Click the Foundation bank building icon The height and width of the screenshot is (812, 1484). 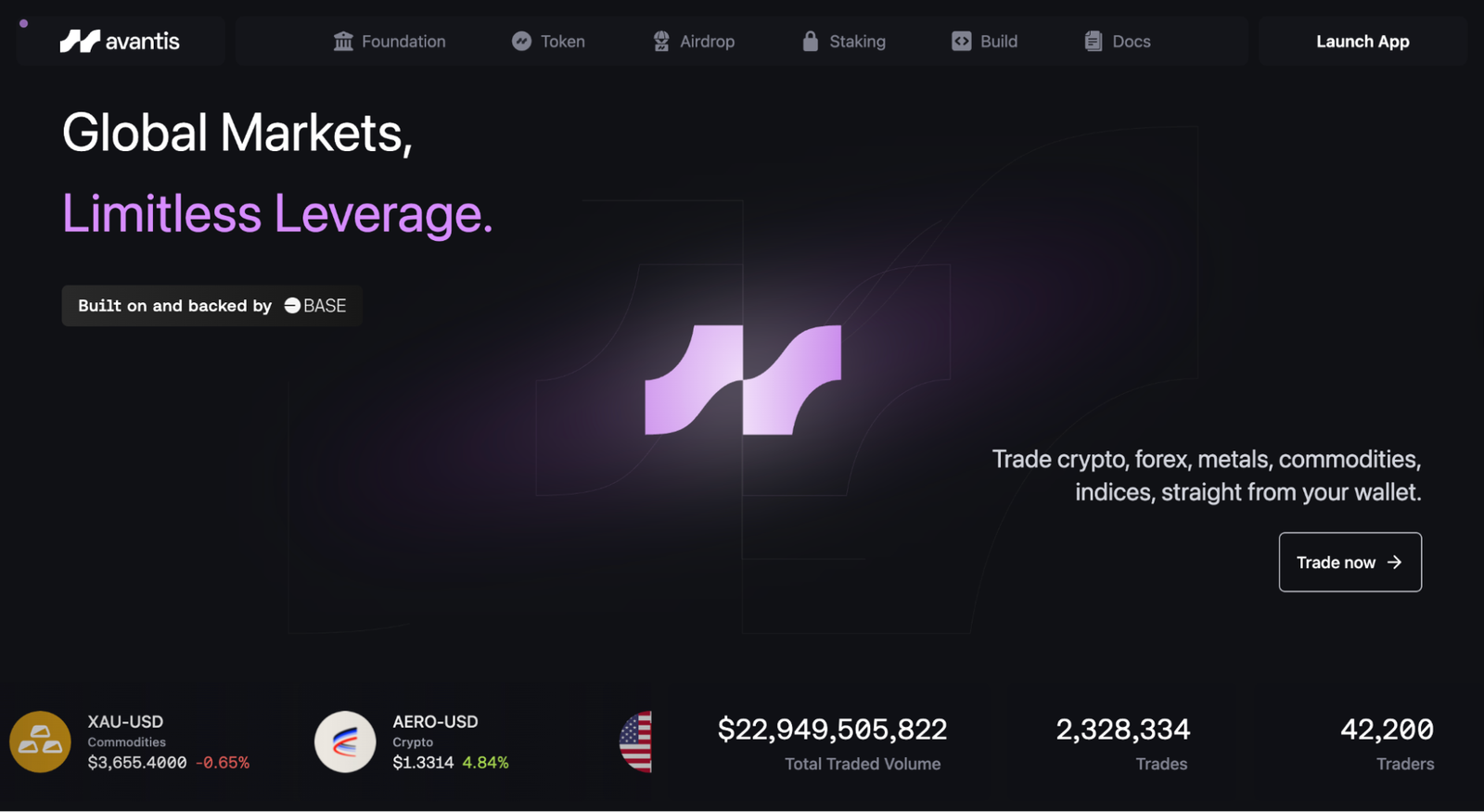coord(343,41)
